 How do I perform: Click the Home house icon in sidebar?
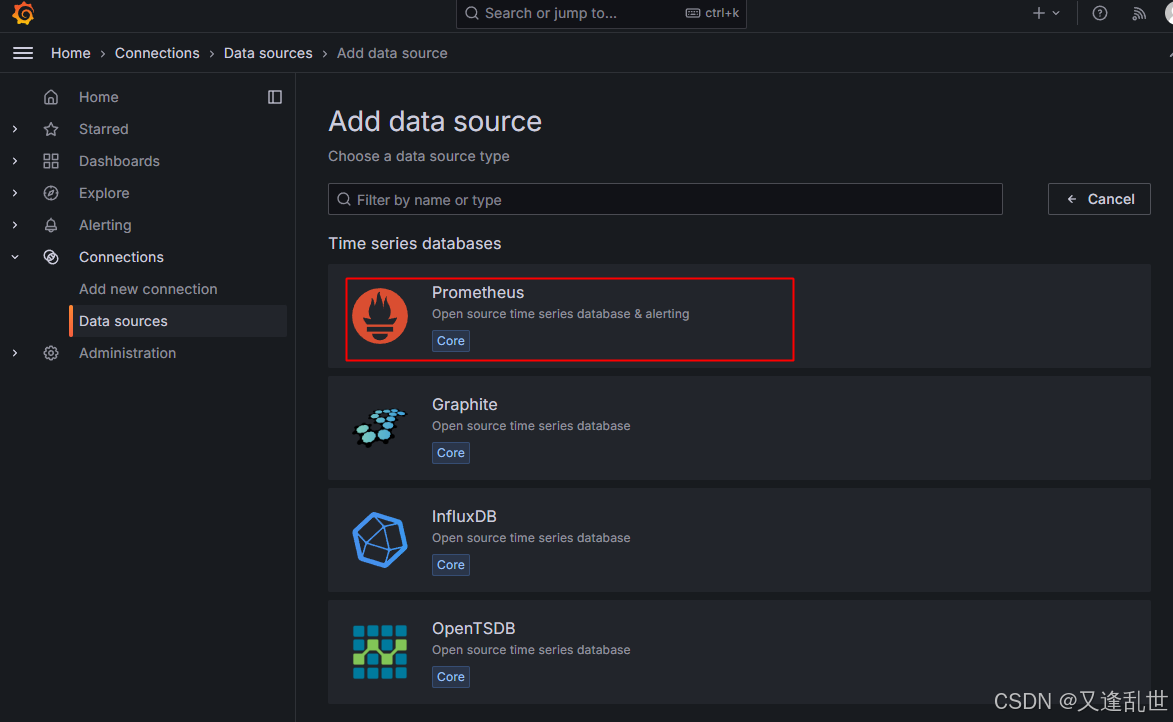pyautogui.click(x=51, y=97)
